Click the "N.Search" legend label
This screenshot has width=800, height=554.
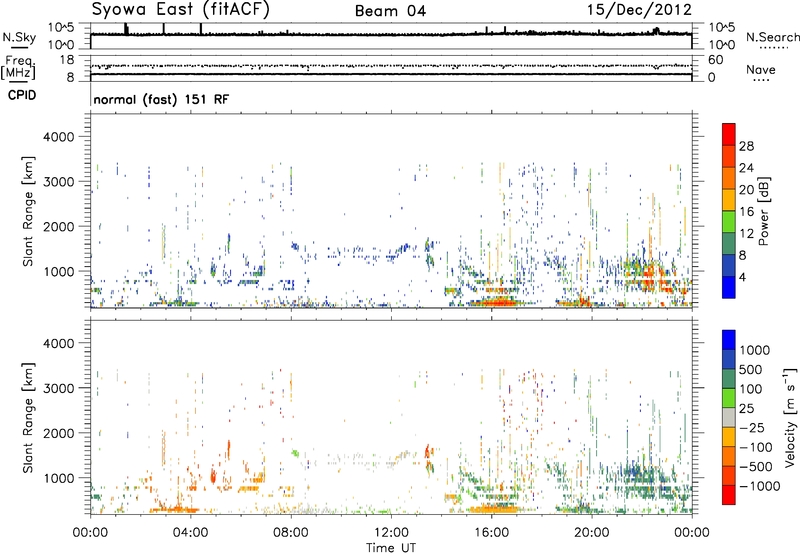[x=772, y=37]
